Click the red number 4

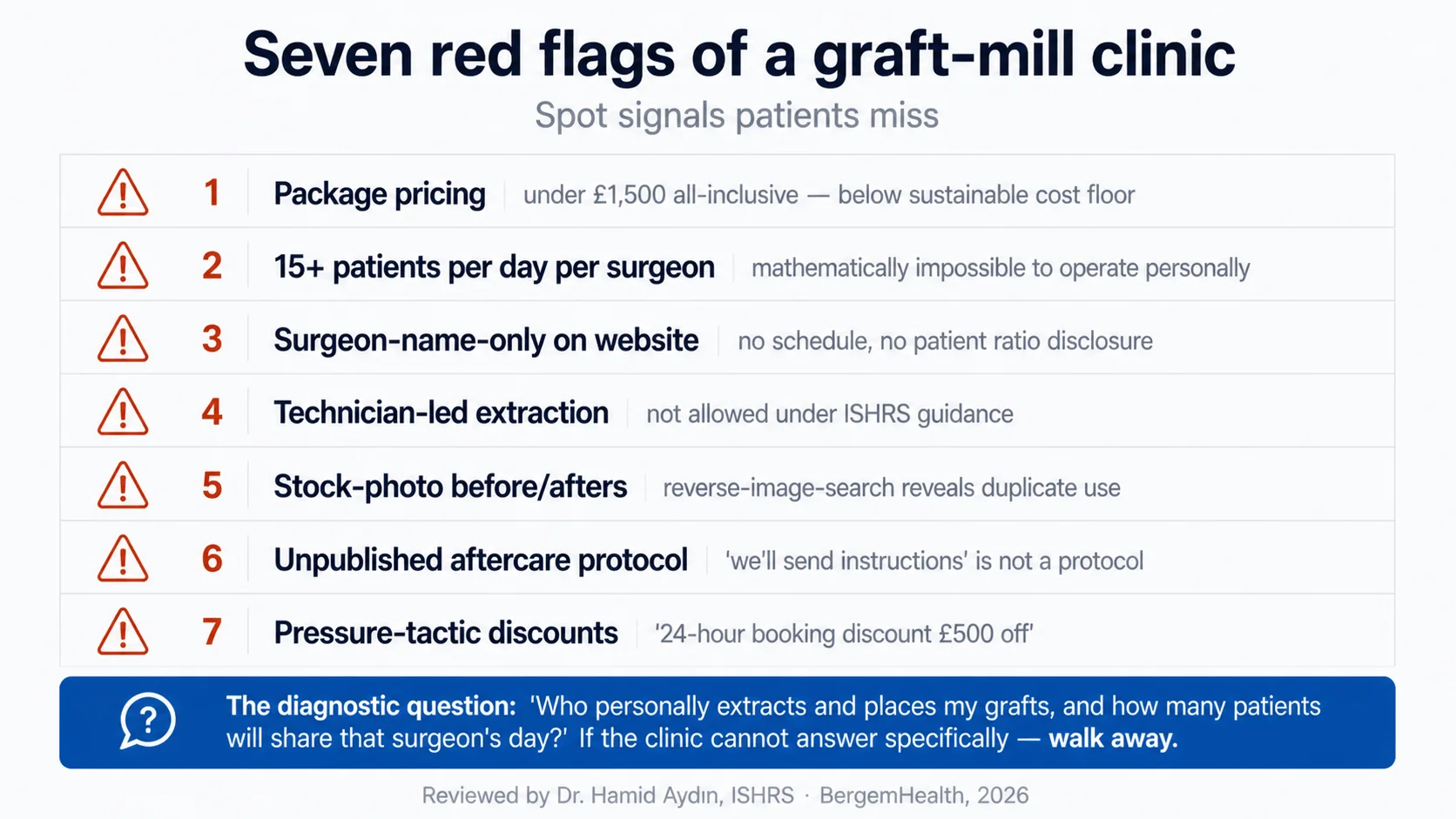click(x=212, y=413)
